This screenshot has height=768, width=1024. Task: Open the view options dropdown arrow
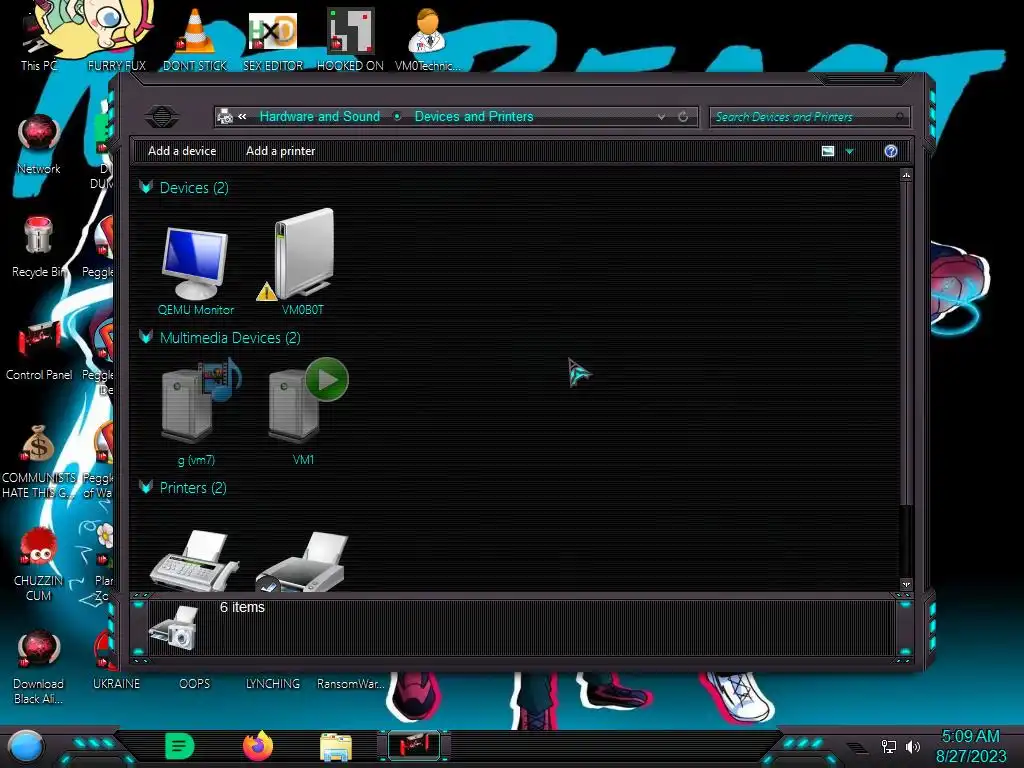tap(850, 152)
